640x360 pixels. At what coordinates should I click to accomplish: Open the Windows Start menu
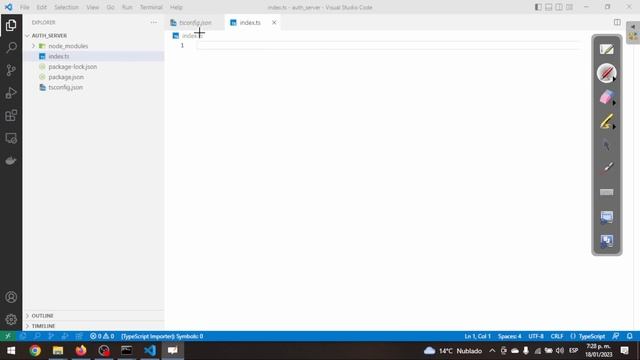tap(11, 351)
